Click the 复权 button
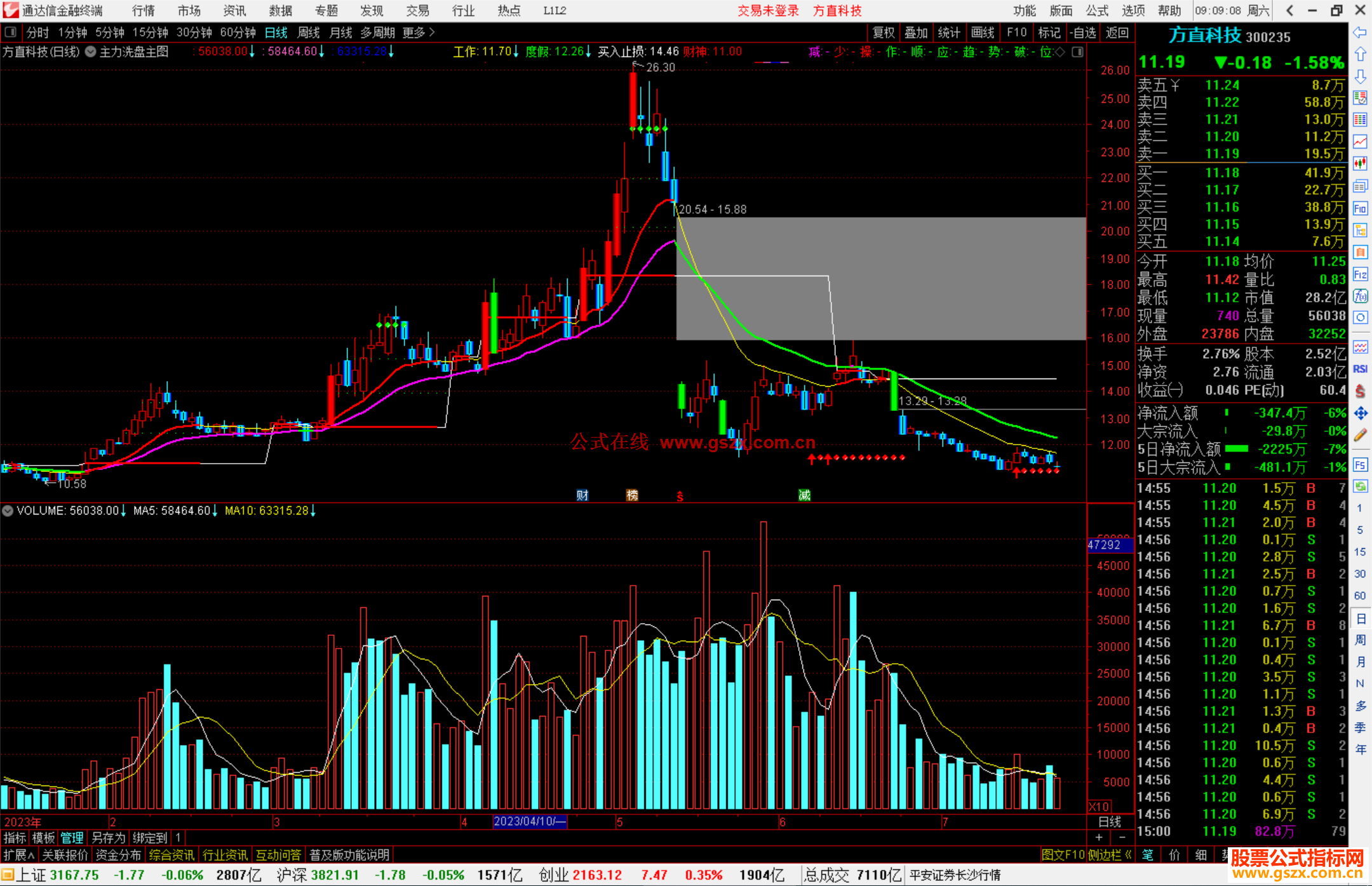 tap(884, 32)
